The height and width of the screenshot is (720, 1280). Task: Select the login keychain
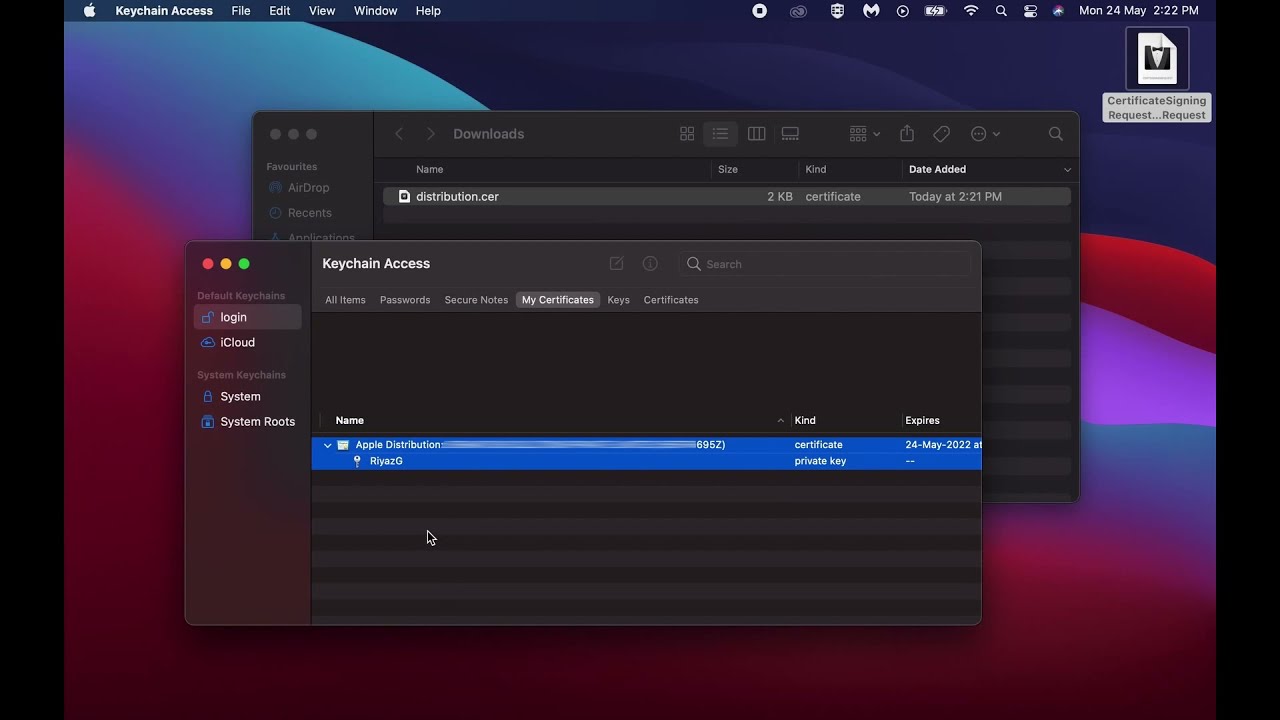247,317
